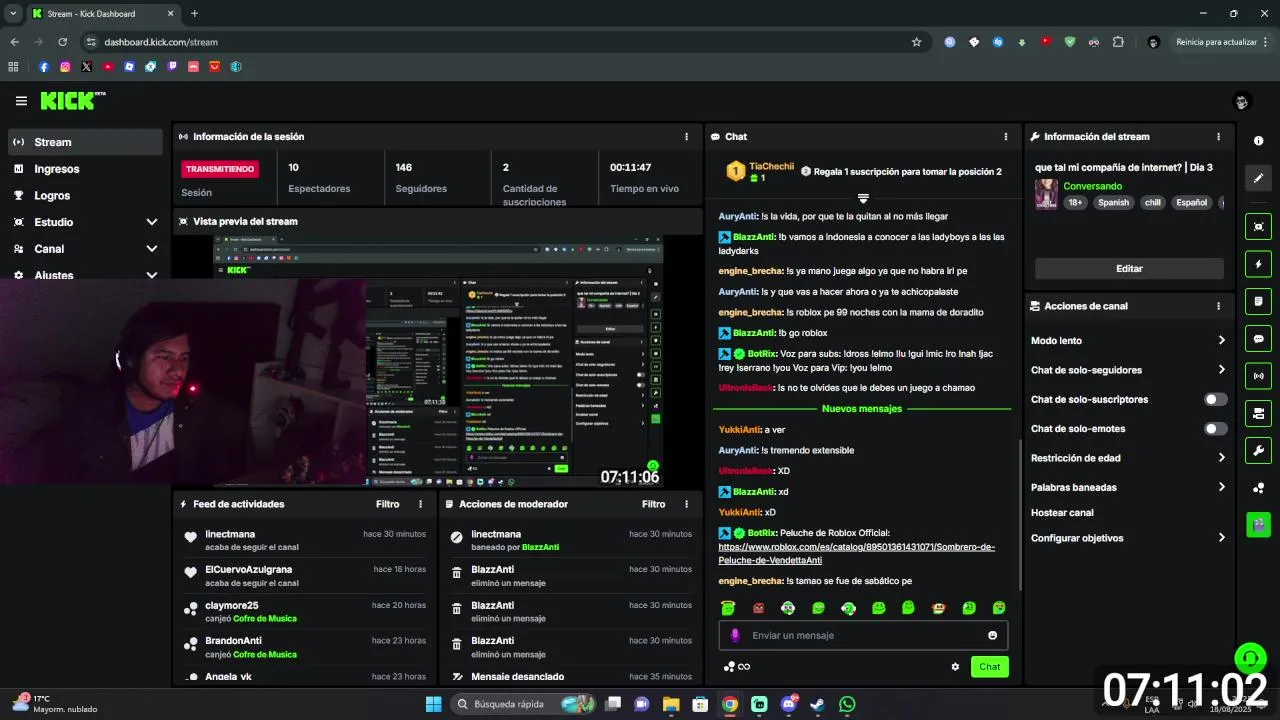Open Filtro in Acciones de moderador

[653, 505]
